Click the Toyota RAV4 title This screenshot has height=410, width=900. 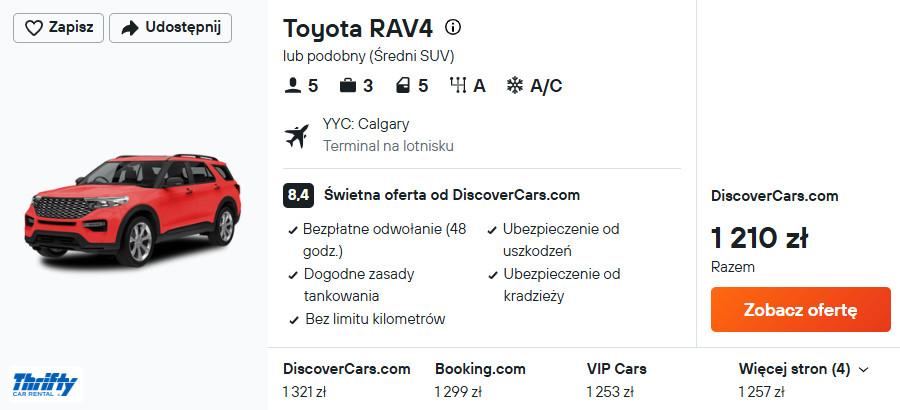[358, 27]
